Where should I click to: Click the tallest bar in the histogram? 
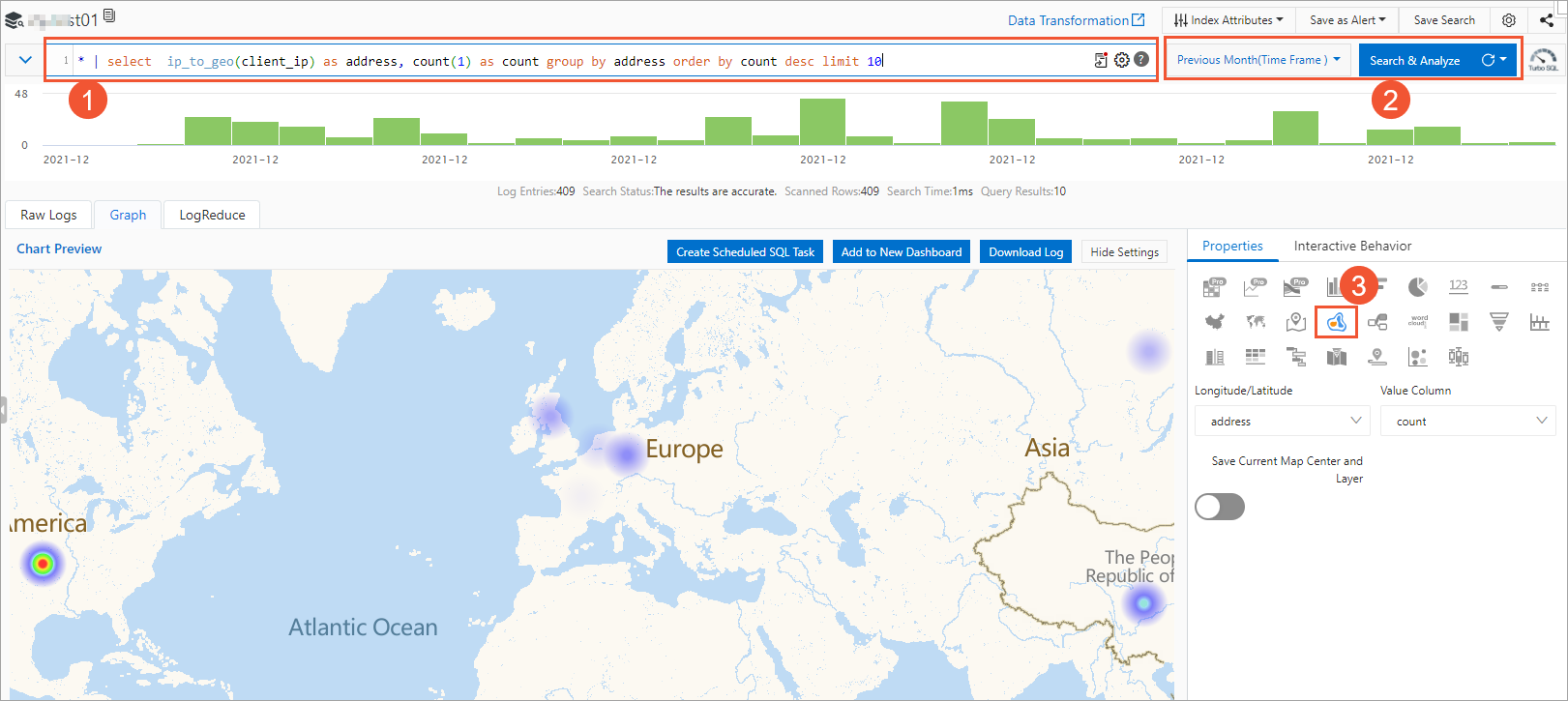pyautogui.click(x=822, y=121)
